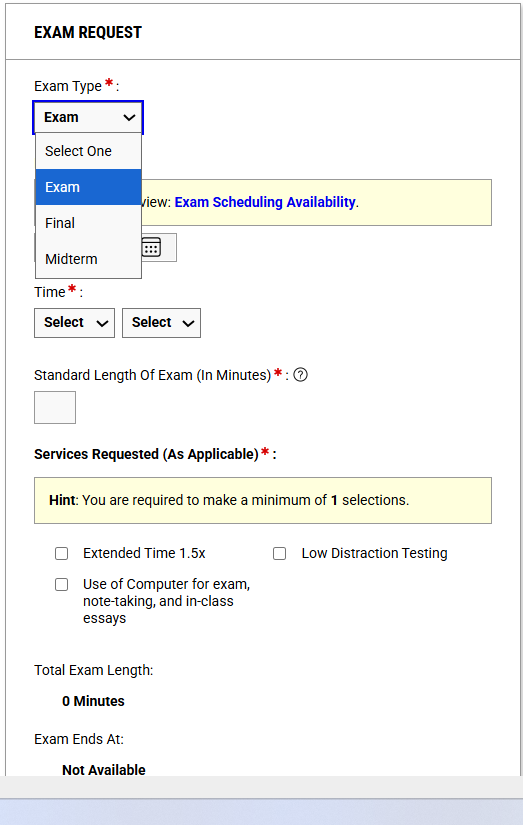523x825 pixels.
Task: Open the Exam Type dropdown showing Exam
Action: point(88,117)
